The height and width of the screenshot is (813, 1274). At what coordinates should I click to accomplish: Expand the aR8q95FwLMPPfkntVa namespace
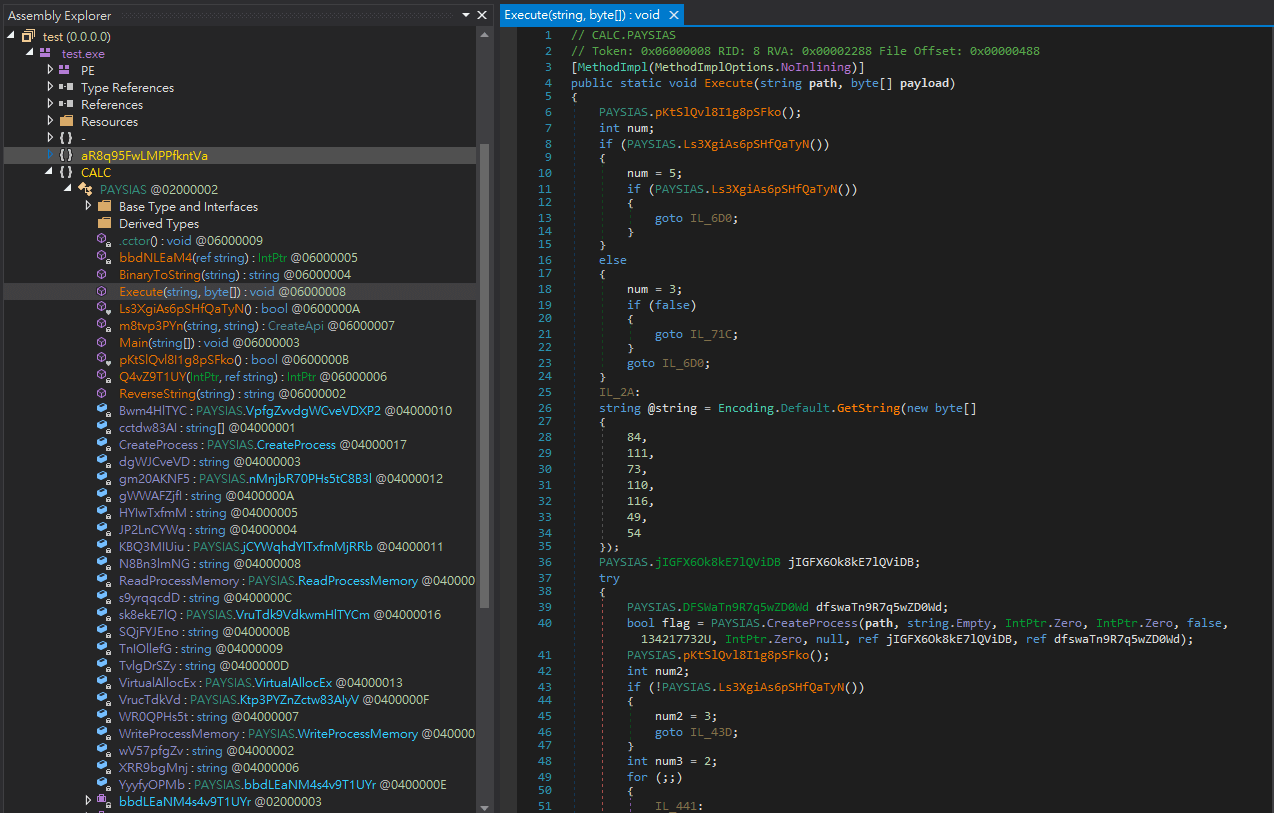[x=51, y=155]
